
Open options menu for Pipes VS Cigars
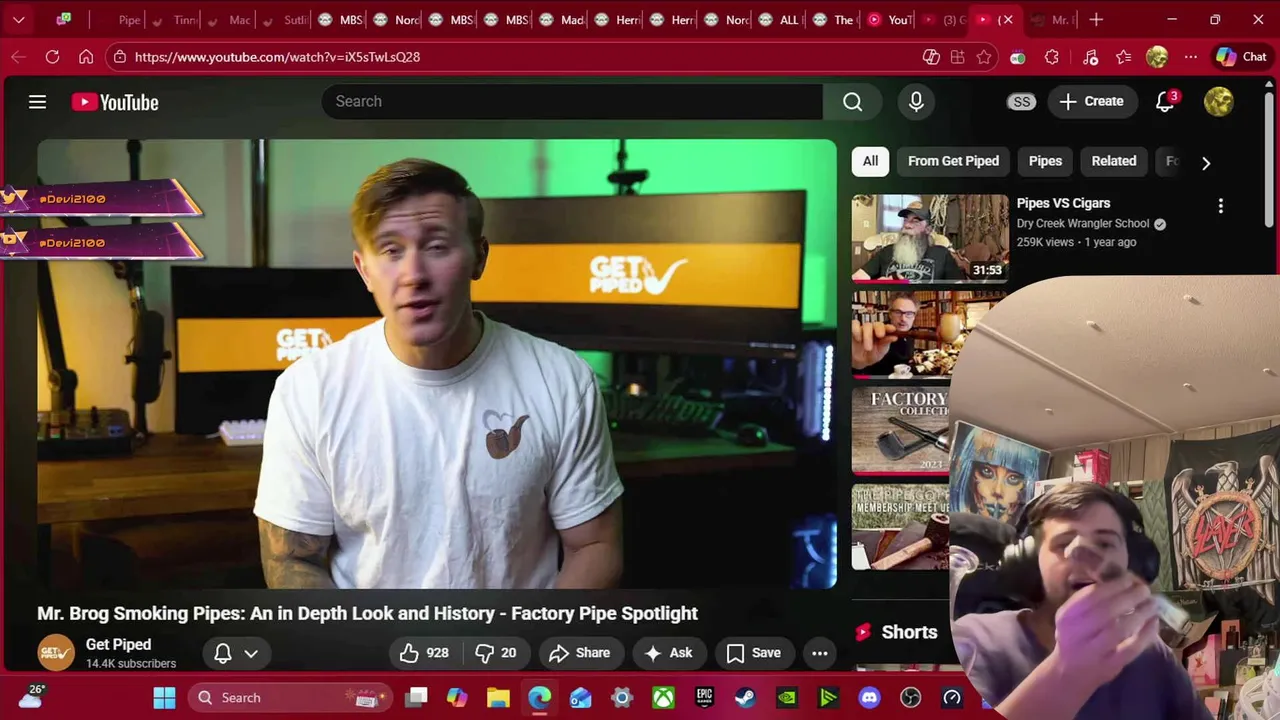click(1220, 206)
